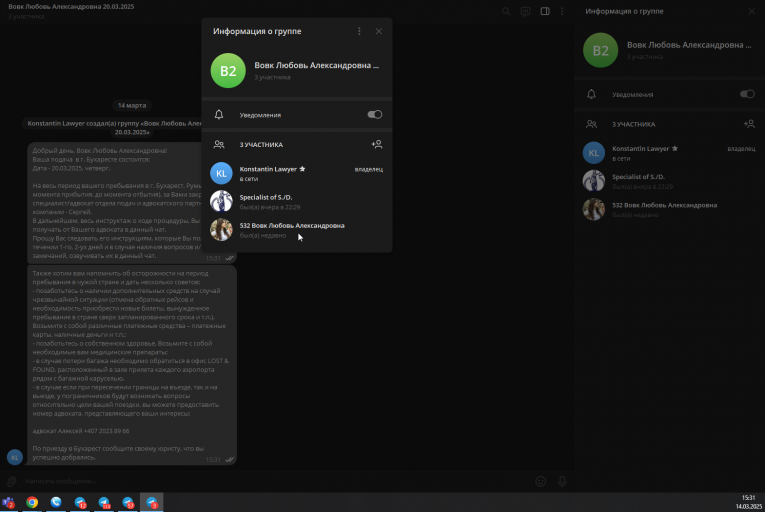Click the attach file paperclip icon
Image resolution: width=765 pixels, height=512 pixels.
[12, 481]
